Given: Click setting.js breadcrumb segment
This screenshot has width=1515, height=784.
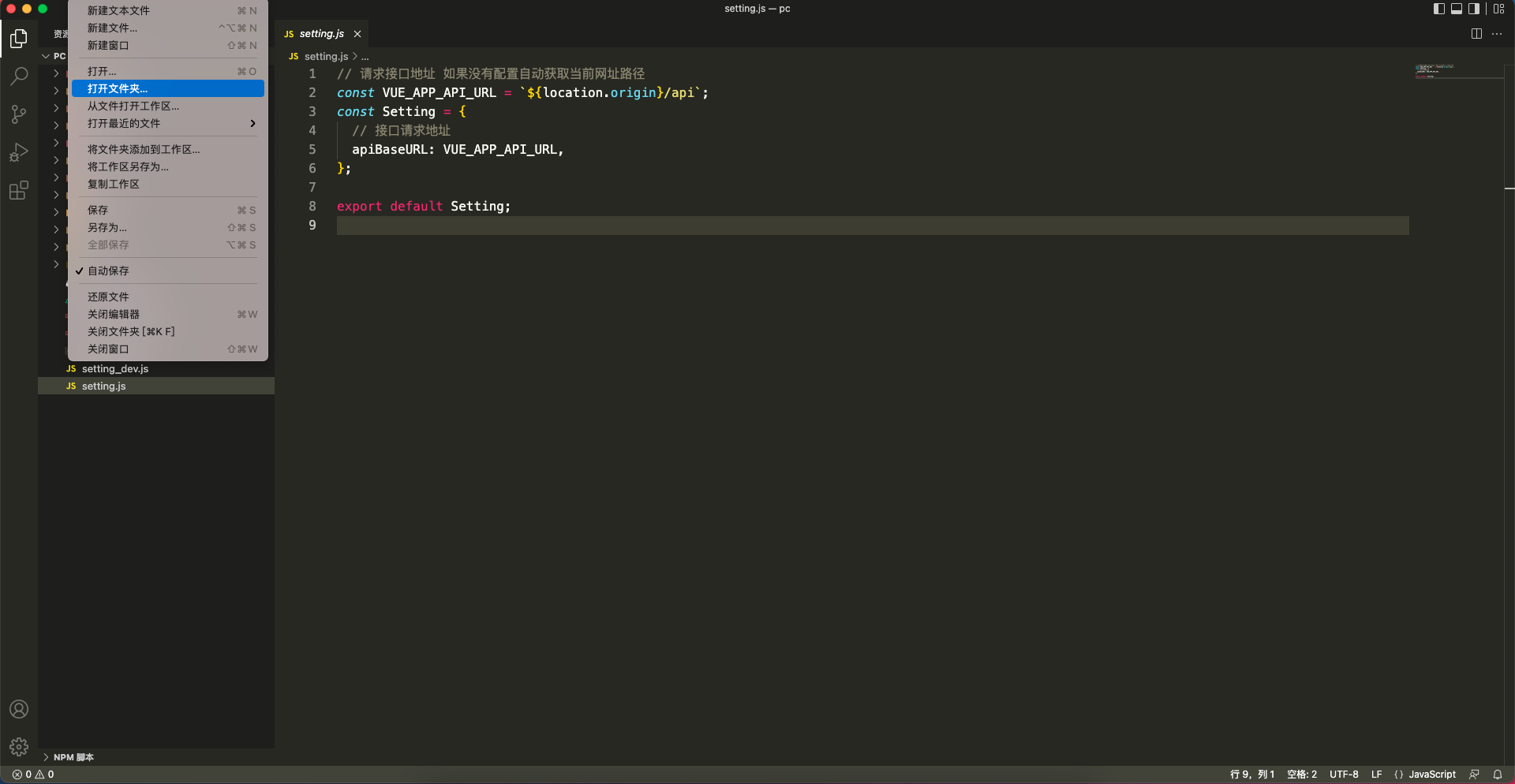Looking at the screenshot, I should point(326,57).
